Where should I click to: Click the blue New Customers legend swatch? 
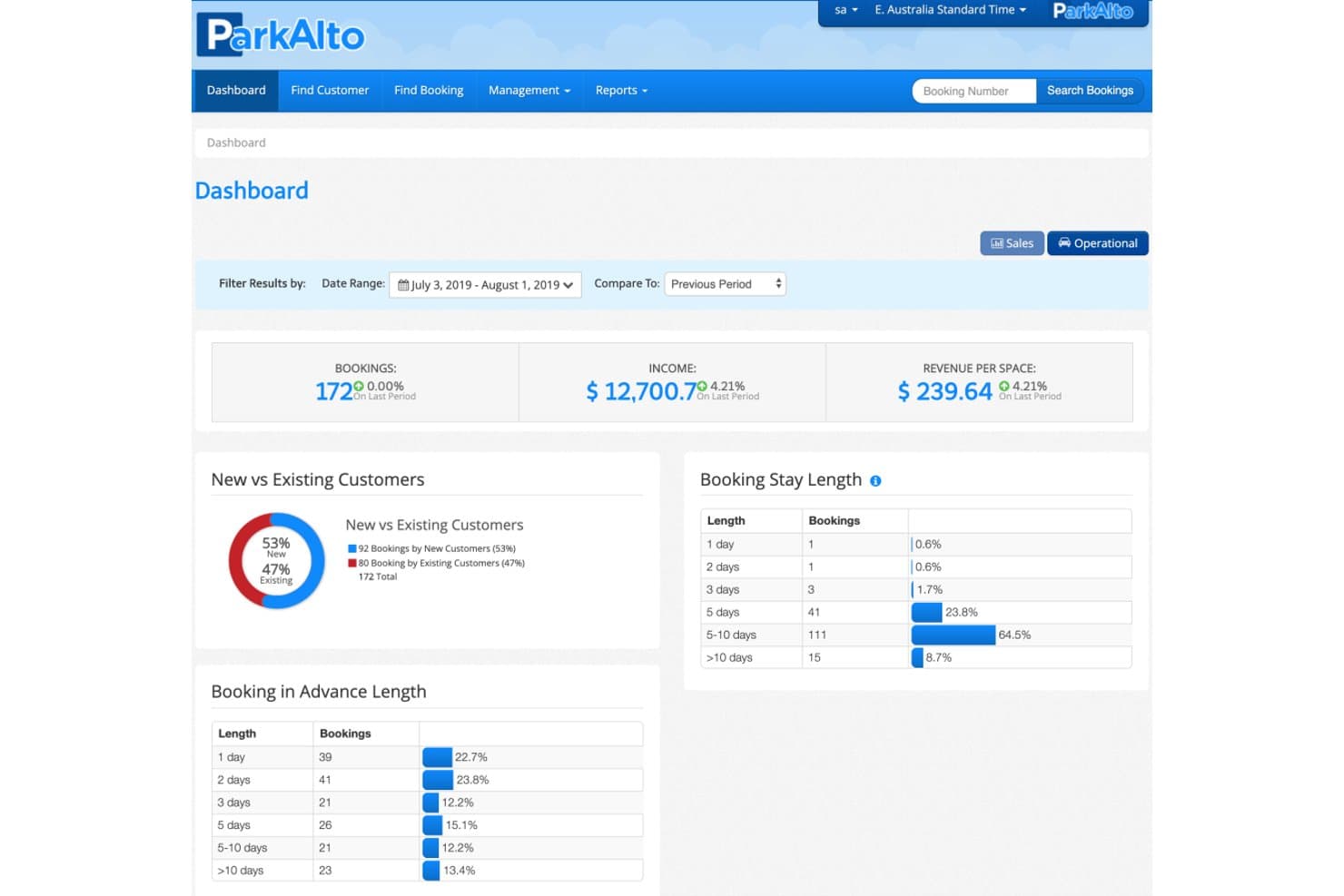pos(352,548)
